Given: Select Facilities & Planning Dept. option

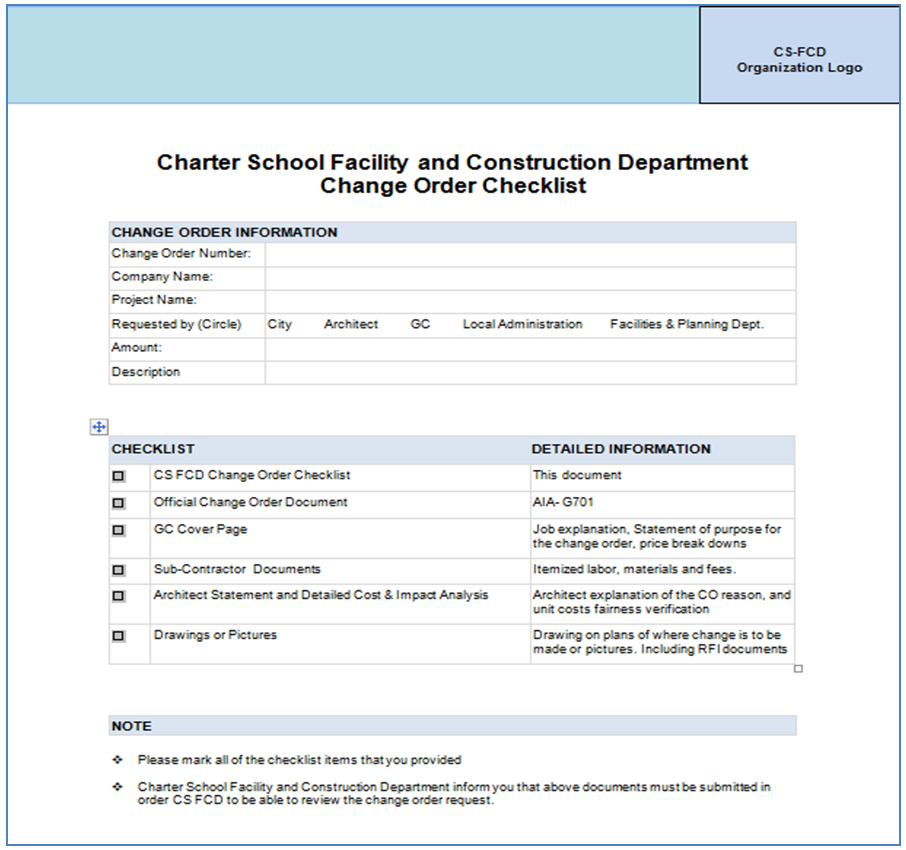Looking at the screenshot, I should [687, 325].
